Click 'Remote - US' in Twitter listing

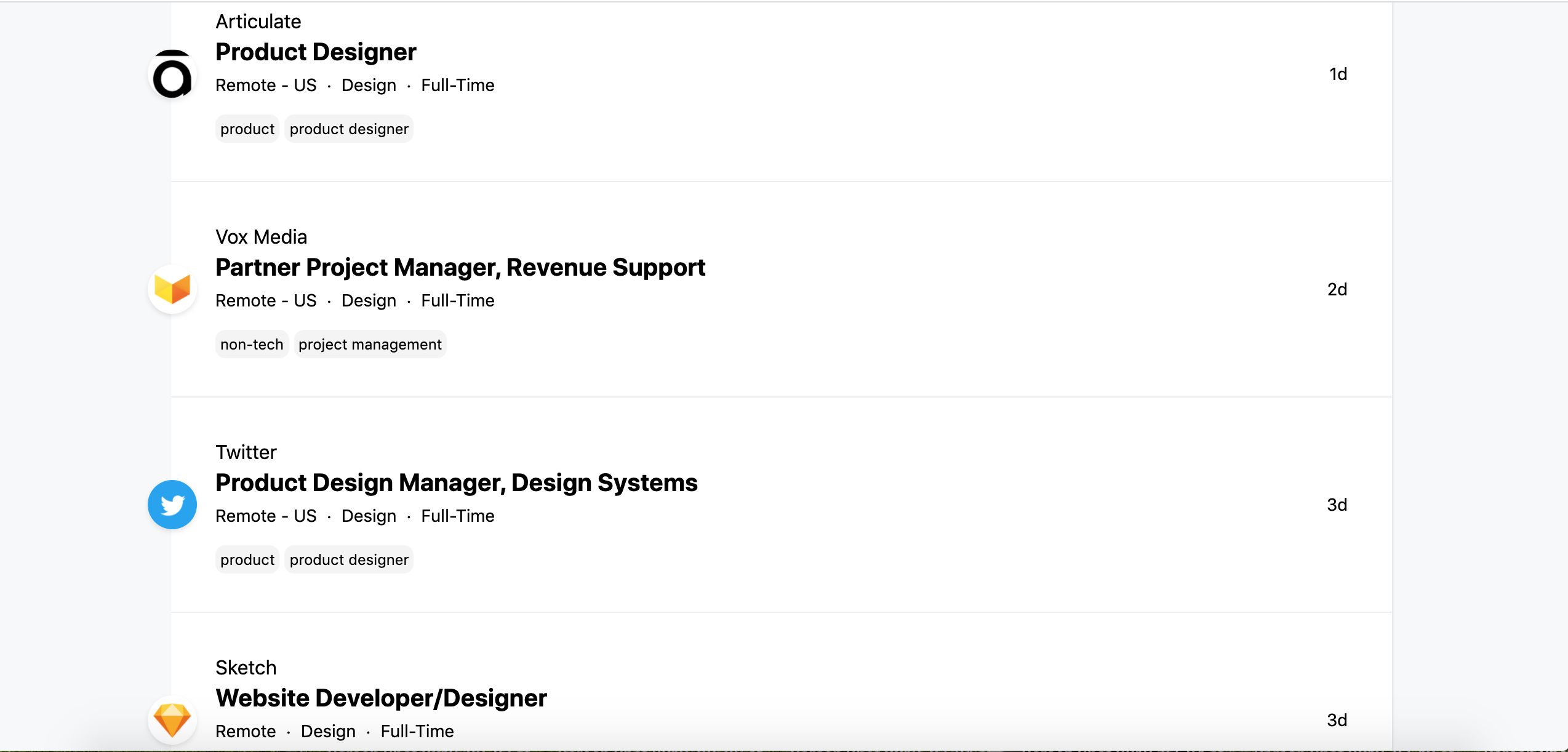point(266,516)
